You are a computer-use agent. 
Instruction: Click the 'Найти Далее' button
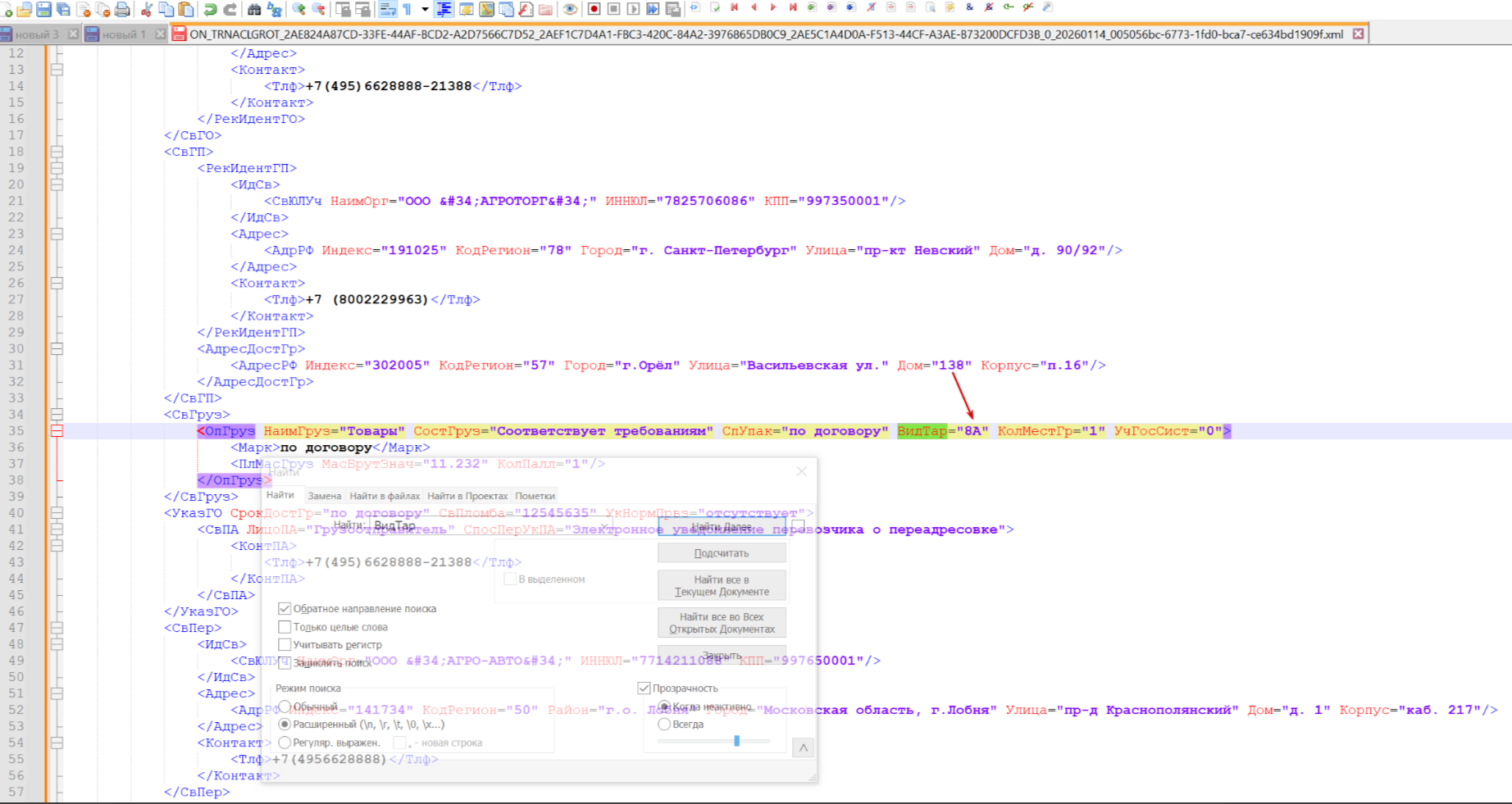coord(722,526)
